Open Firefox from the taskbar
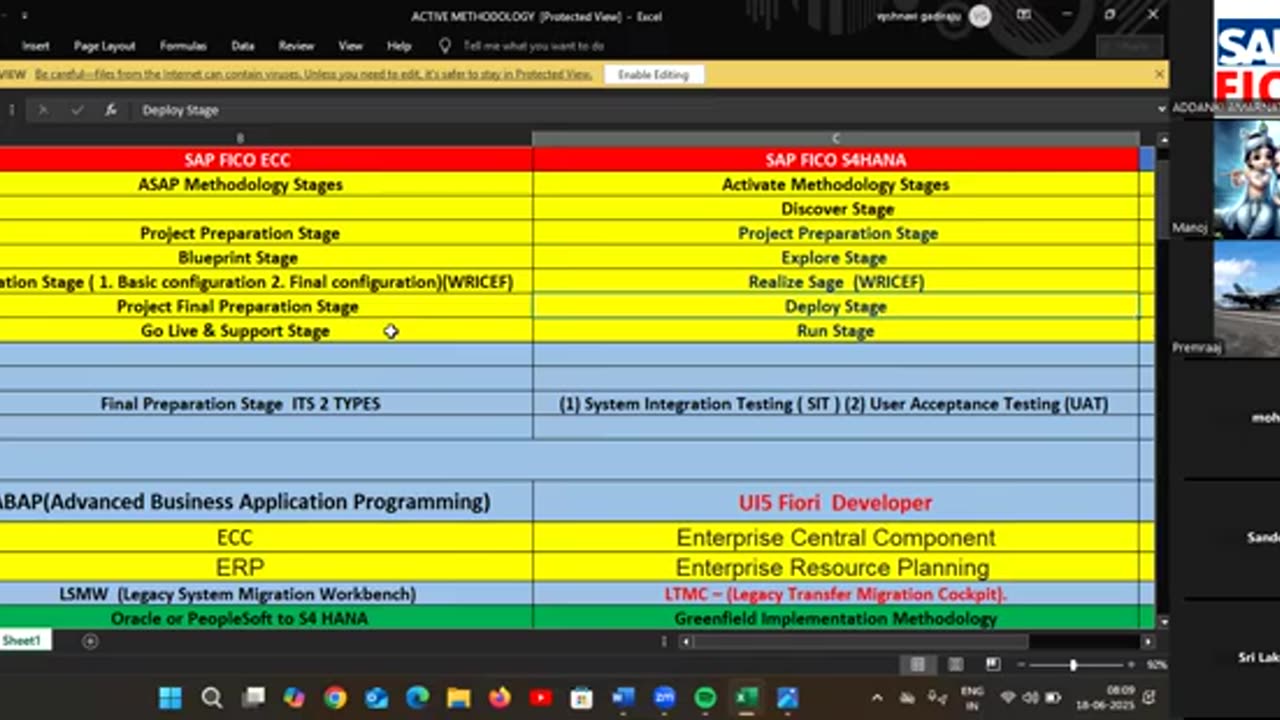Viewport: 1280px width, 720px height. click(x=499, y=697)
